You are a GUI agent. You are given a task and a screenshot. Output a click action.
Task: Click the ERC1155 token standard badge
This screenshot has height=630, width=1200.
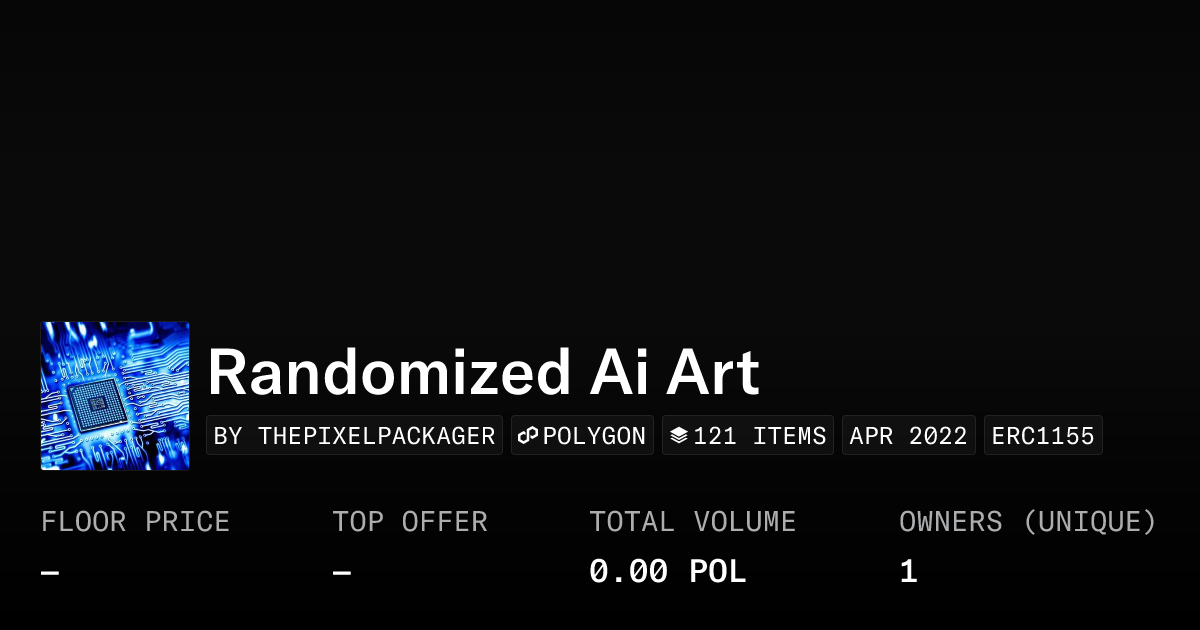[1043, 436]
